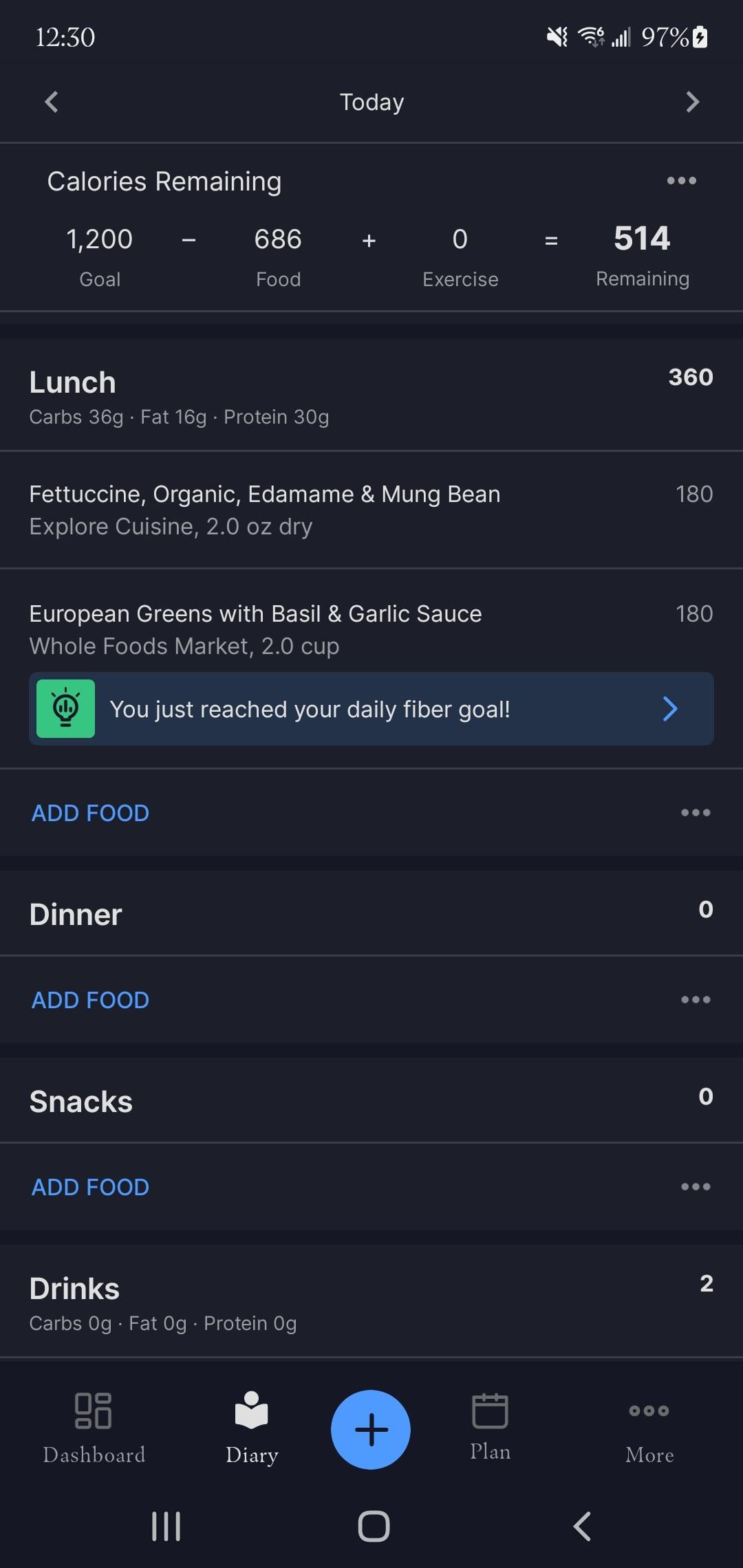Open European Greens with Basil entry
The height and width of the screenshot is (1568, 743).
[x=255, y=629]
